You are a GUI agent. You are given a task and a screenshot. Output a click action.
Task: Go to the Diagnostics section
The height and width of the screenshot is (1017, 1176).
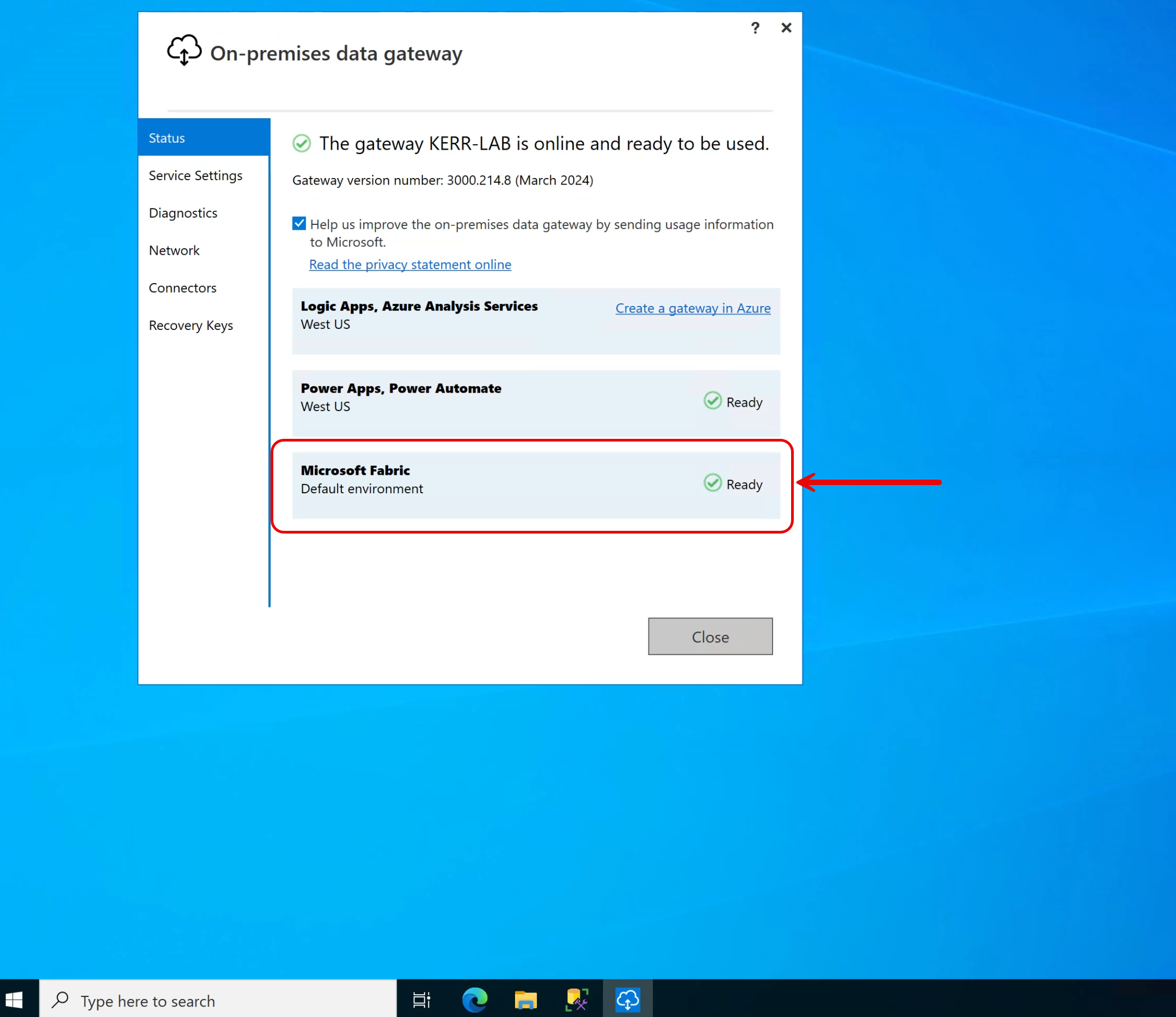183,213
